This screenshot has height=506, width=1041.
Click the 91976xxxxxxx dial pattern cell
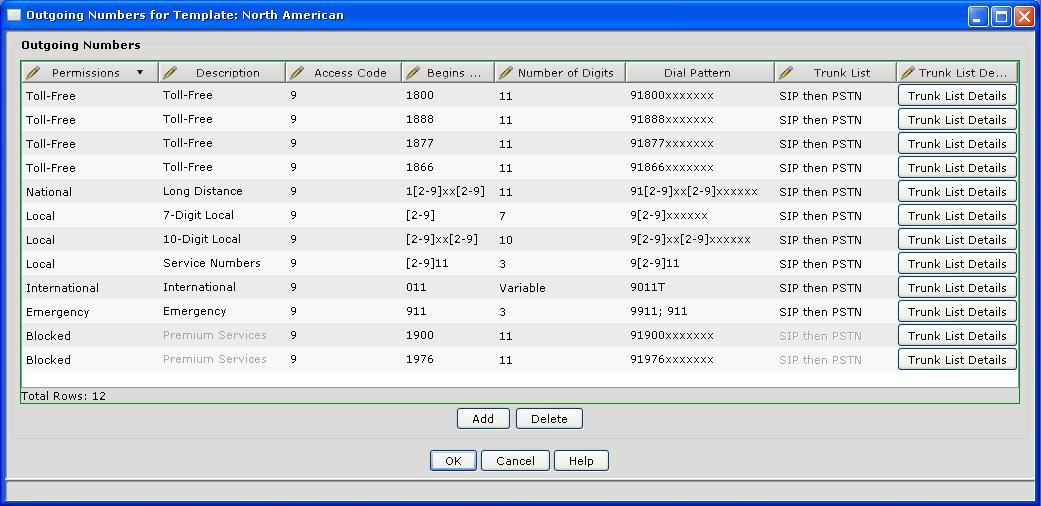(x=700, y=359)
